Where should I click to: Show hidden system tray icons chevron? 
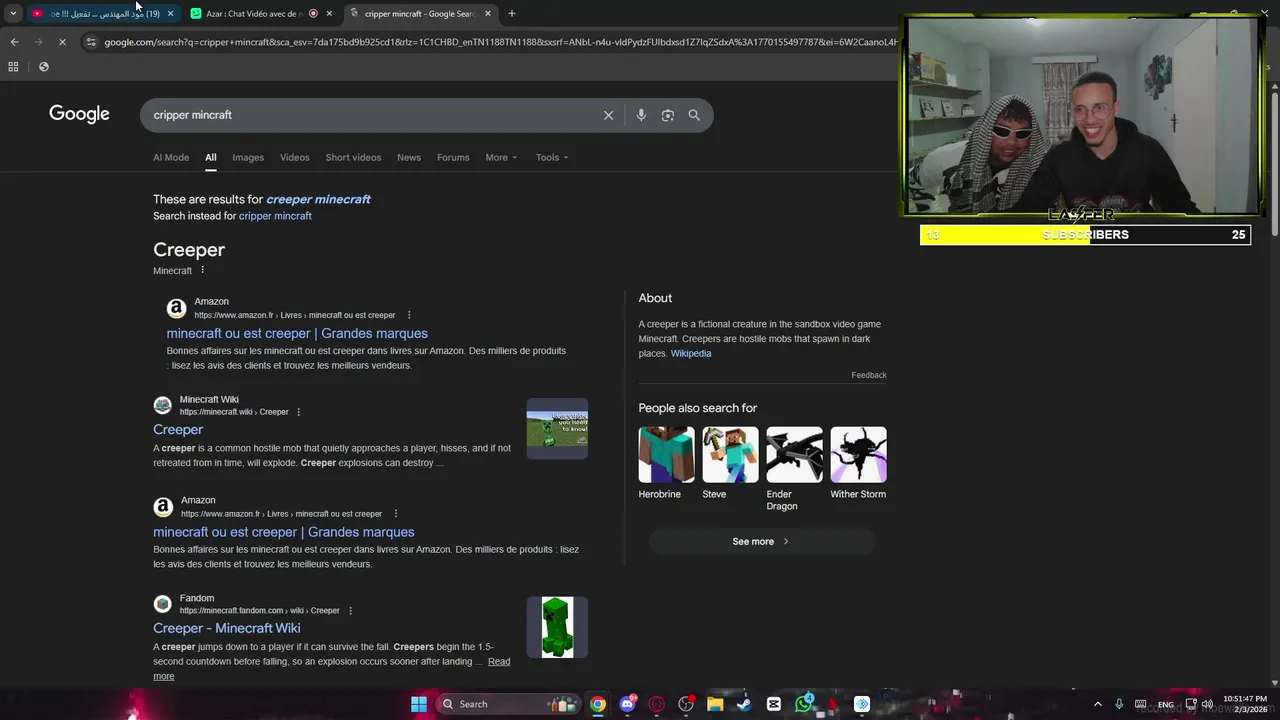pos(1097,704)
